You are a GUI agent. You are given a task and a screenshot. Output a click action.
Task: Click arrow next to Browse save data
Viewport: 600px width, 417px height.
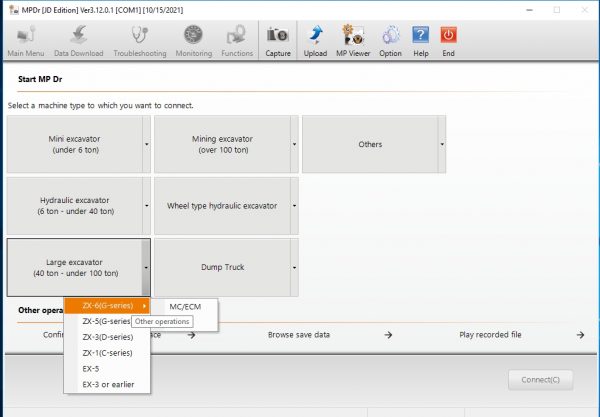point(388,335)
